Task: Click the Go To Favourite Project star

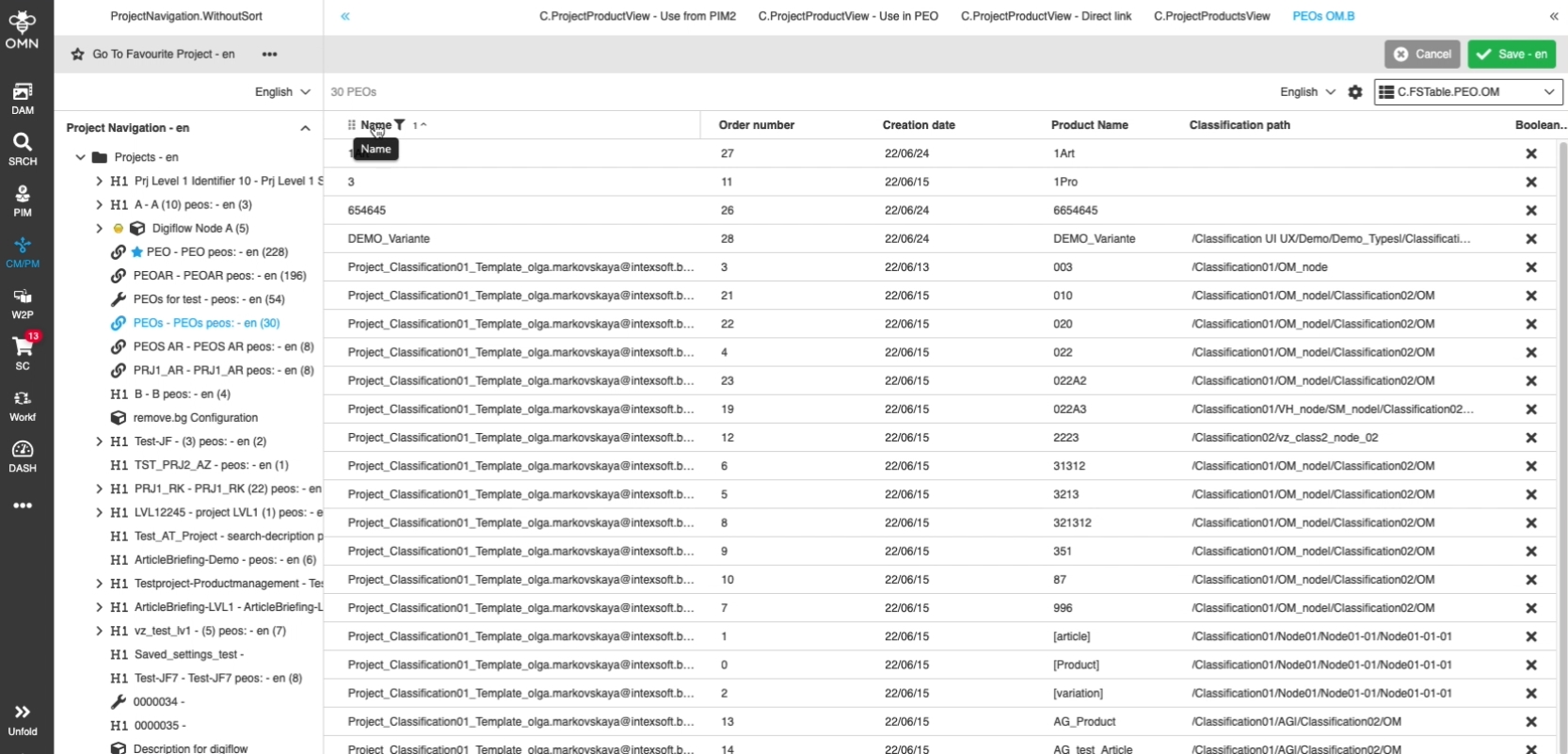Action: pos(78,55)
